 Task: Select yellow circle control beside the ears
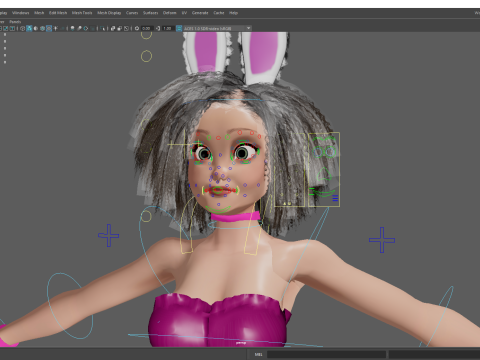[146, 56]
